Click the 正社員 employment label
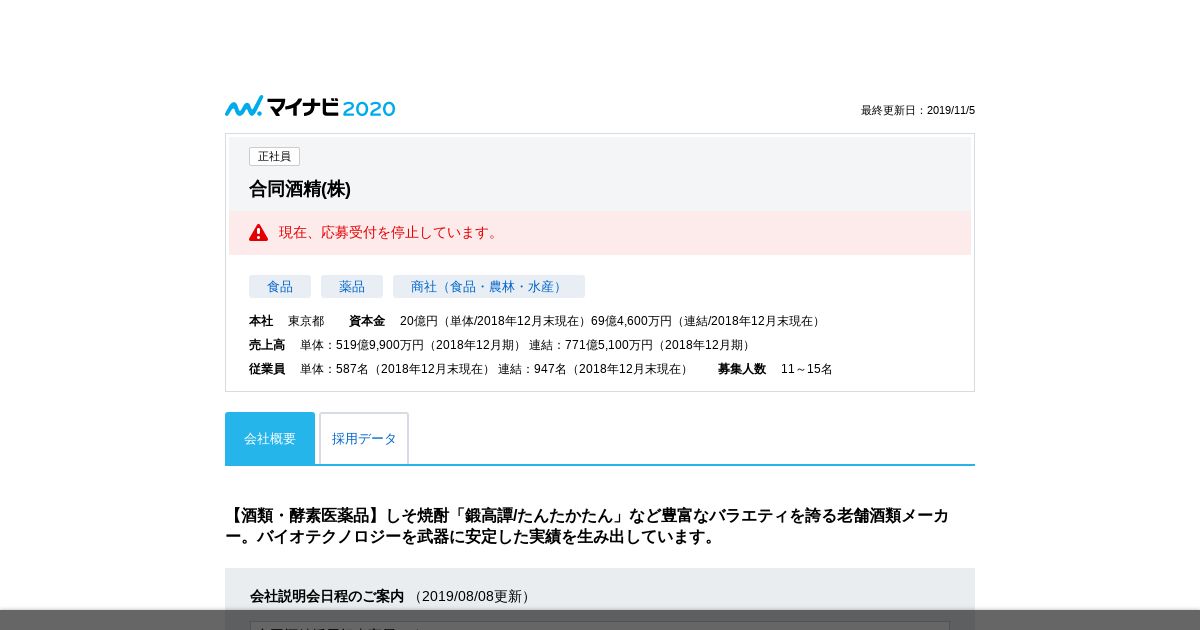The image size is (1200, 630). 274,157
